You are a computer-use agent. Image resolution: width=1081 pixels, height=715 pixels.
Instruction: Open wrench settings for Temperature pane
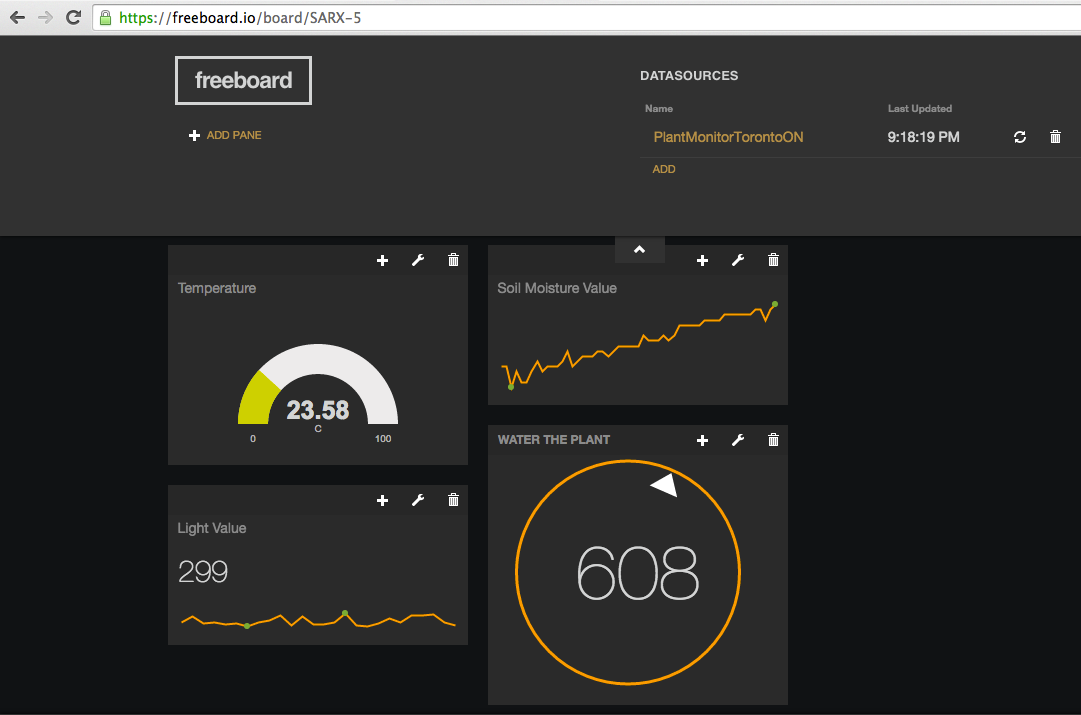[418, 261]
